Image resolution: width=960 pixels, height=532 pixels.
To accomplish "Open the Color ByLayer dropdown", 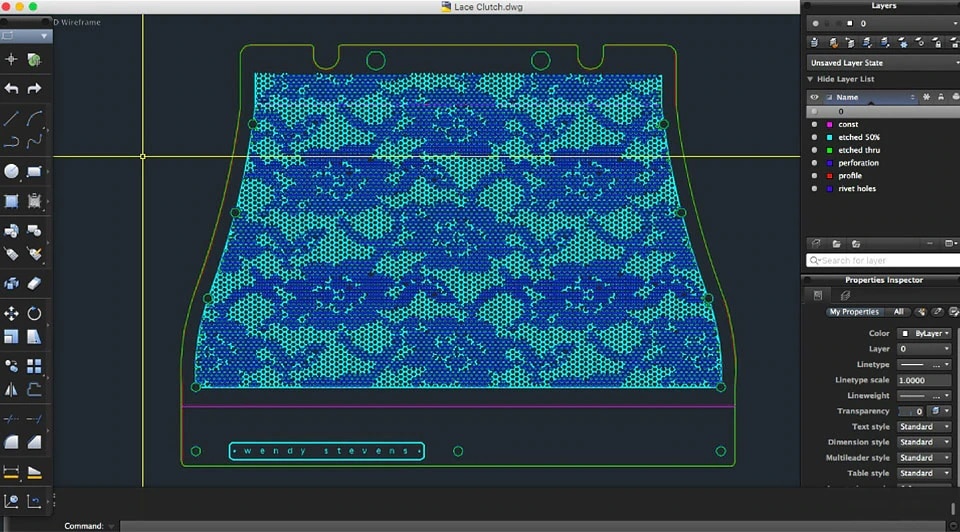I will (924, 334).
